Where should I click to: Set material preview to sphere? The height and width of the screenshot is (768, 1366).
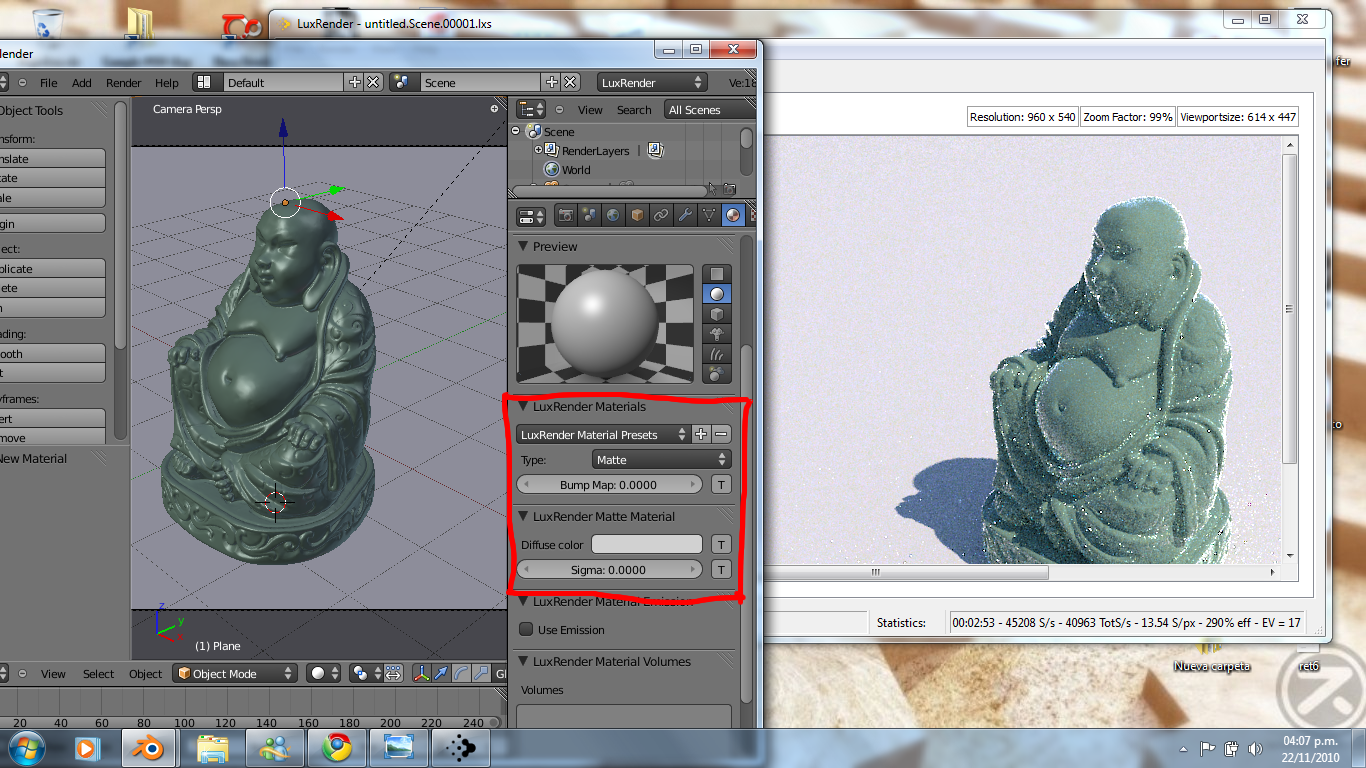click(x=717, y=294)
